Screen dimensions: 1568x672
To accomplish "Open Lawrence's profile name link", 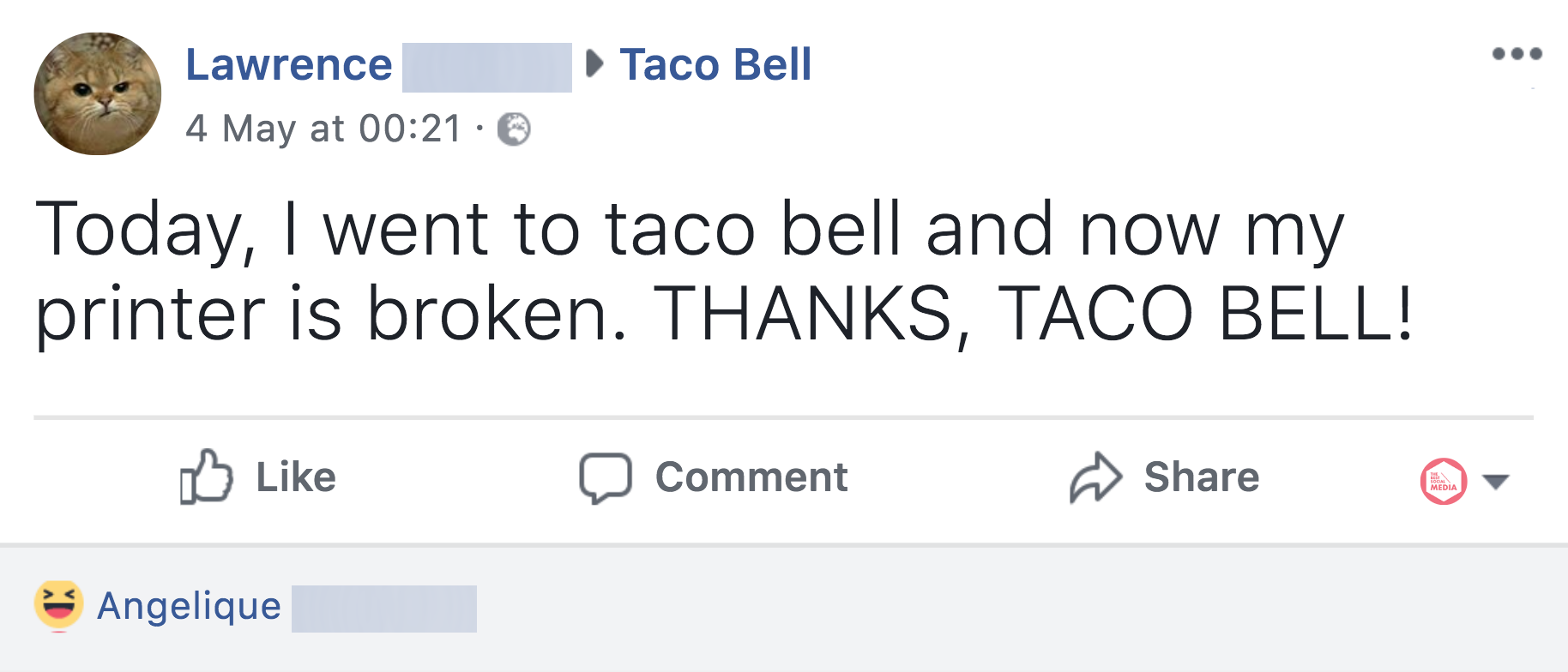I will (x=289, y=65).
